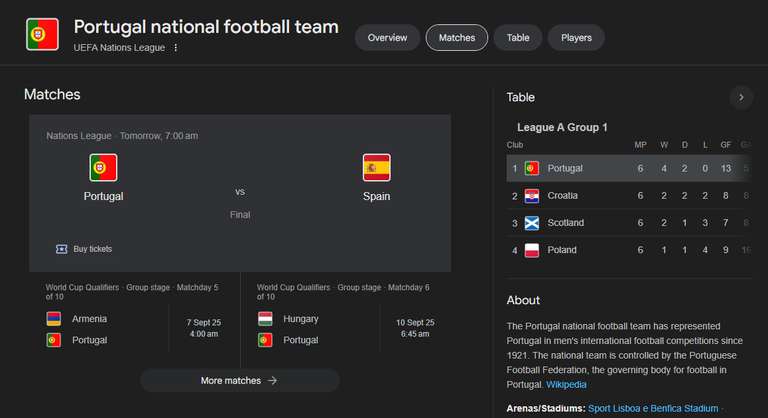Viewport: 768px width, 418px height.
Task: Open the Portugal vs Spain Final card
Action: pyautogui.click(x=240, y=193)
